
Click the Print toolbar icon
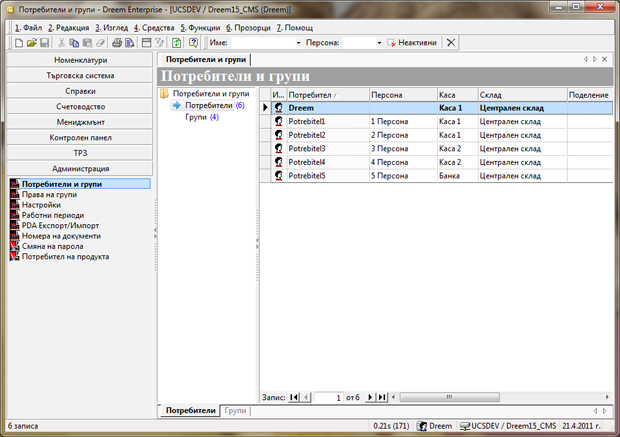[117, 43]
